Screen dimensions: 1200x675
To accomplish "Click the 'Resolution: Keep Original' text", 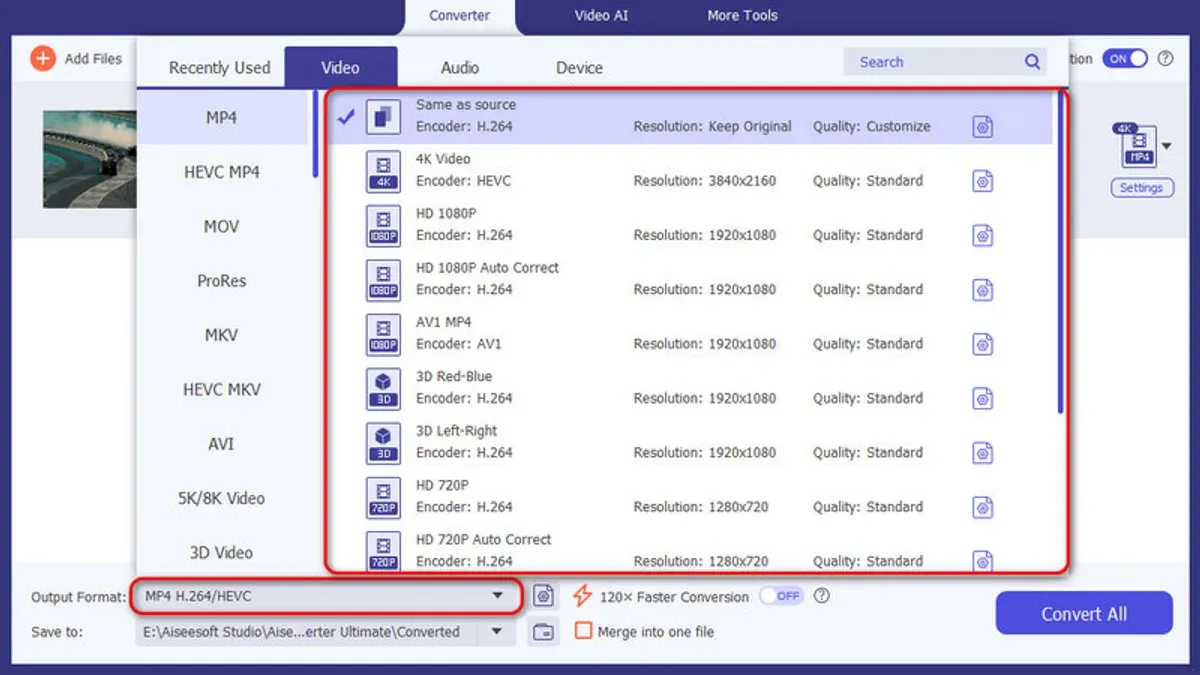I will pos(712,127).
